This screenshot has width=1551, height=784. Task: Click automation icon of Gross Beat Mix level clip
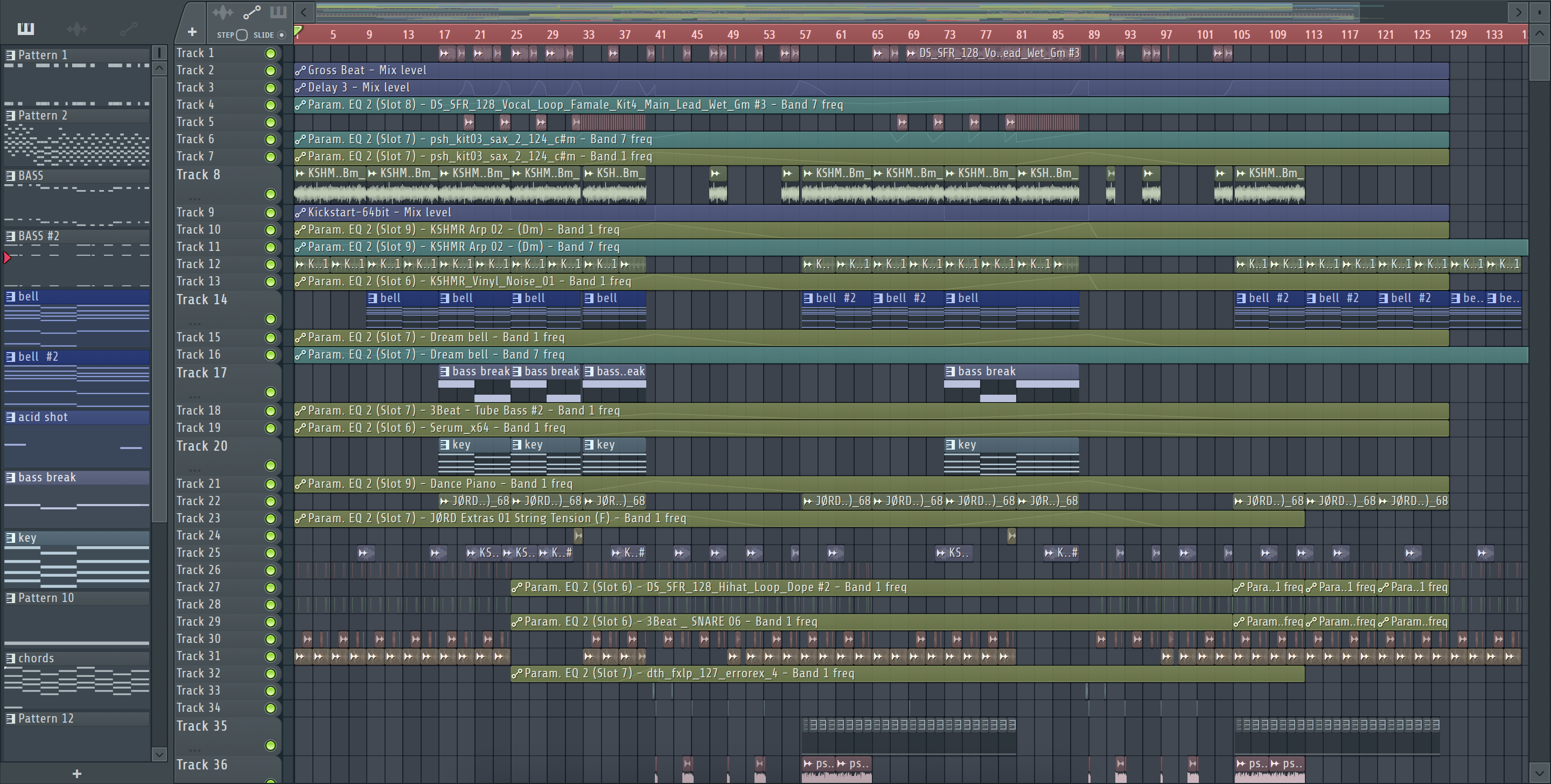coord(301,71)
